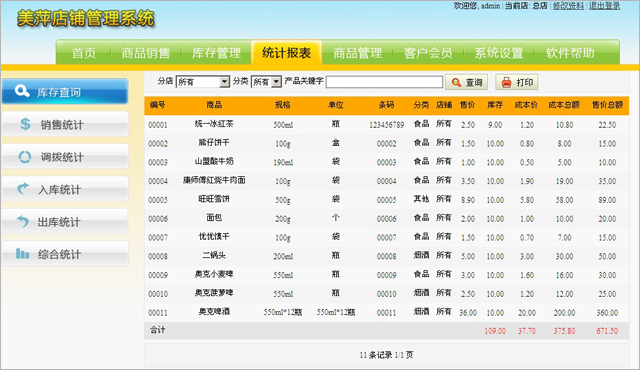Click the 售价总额 column header

point(607,105)
